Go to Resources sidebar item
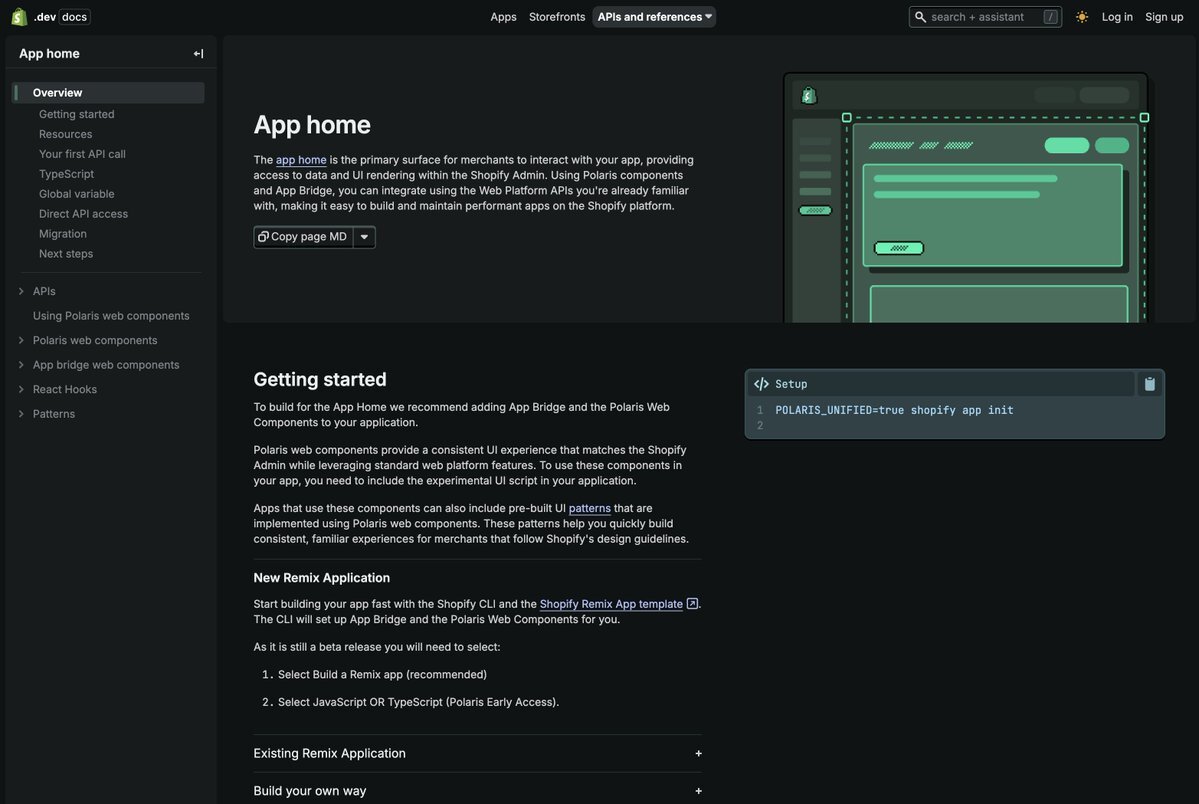Image resolution: width=1199 pixels, height=804 pixels. click(65, 134)
